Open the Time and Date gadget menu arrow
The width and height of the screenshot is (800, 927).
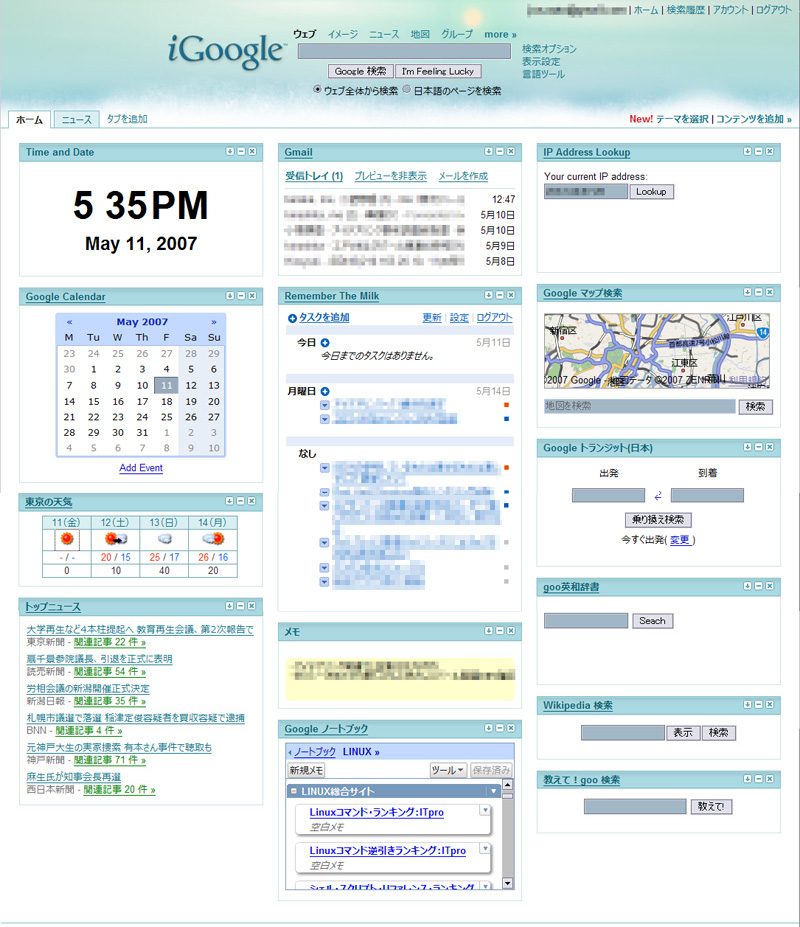click(229, 152)
